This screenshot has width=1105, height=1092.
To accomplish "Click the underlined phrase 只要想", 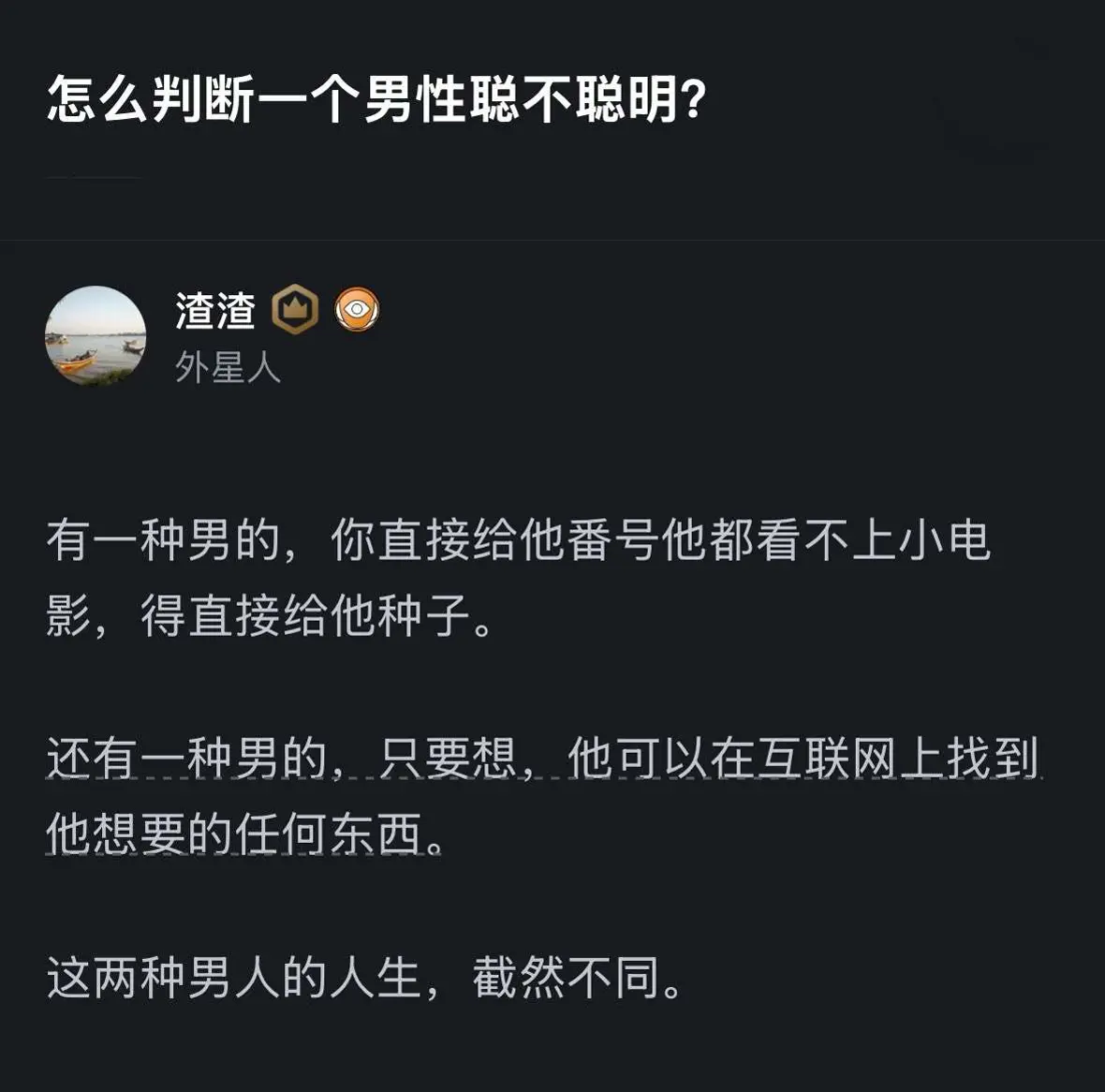I will (x=449, y=759).
